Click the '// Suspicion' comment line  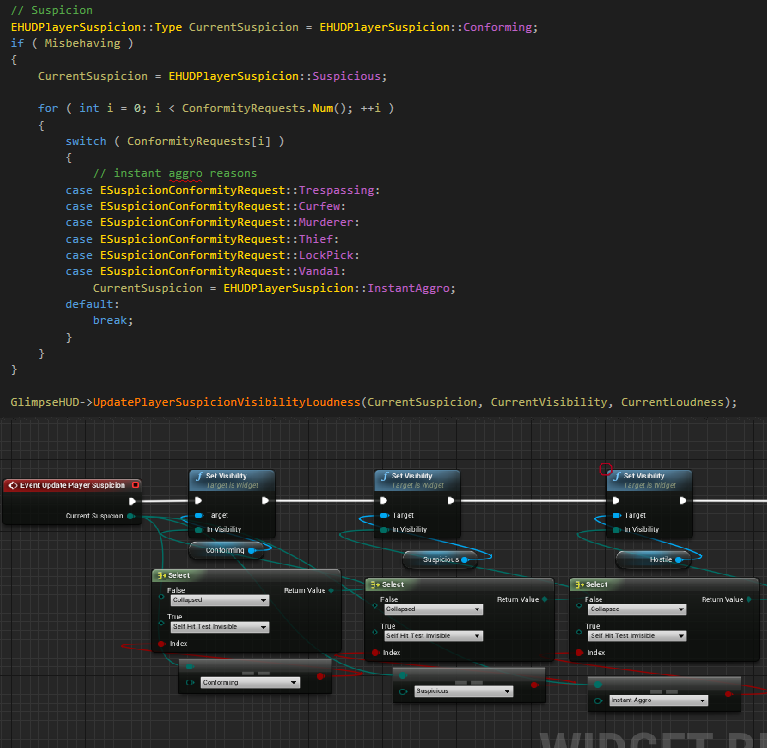pyautogui.click(x=52, y=10)
